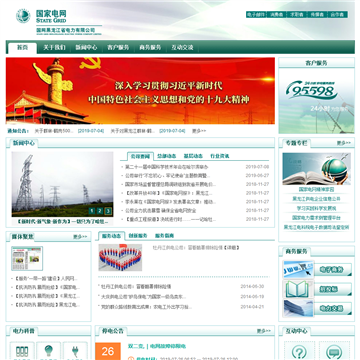Open the 新闻中心 navigation item
360x360 pixels.
(x=86, y=47)
